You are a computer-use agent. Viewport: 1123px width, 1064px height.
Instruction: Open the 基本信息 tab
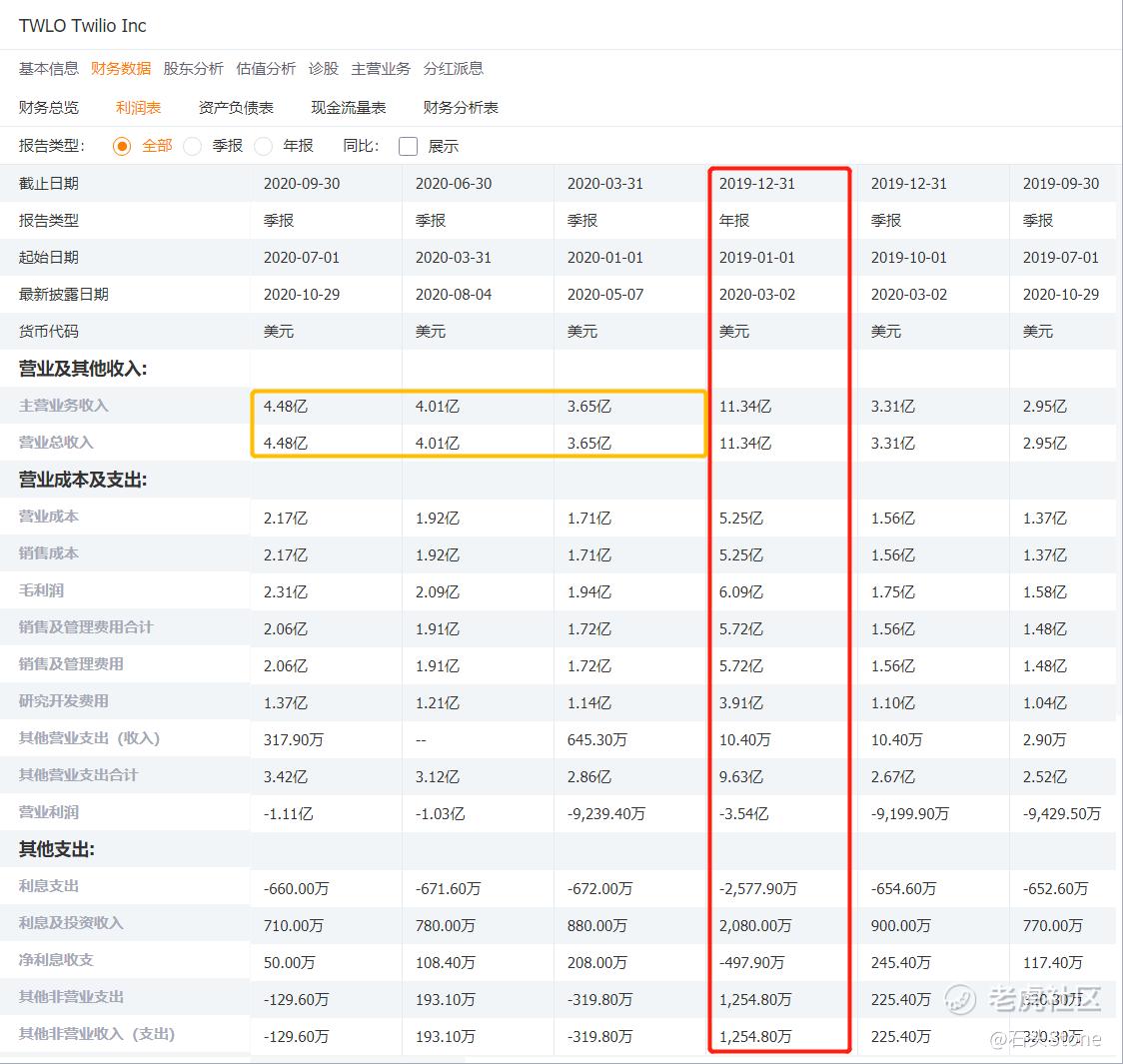[49, 69]
